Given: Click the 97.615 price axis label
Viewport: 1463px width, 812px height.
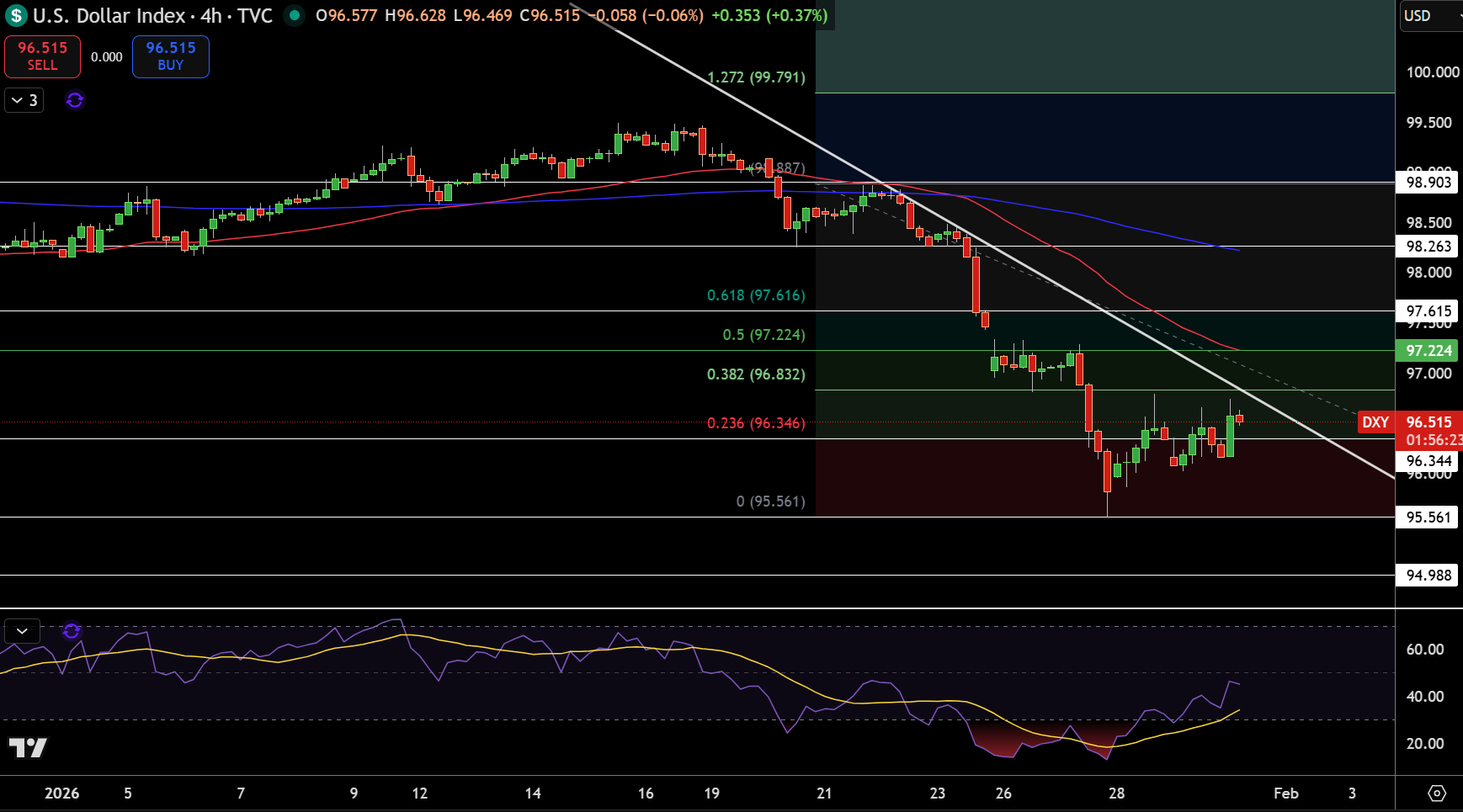Looking at the screenshot, I should click(x=1428, y=311).
